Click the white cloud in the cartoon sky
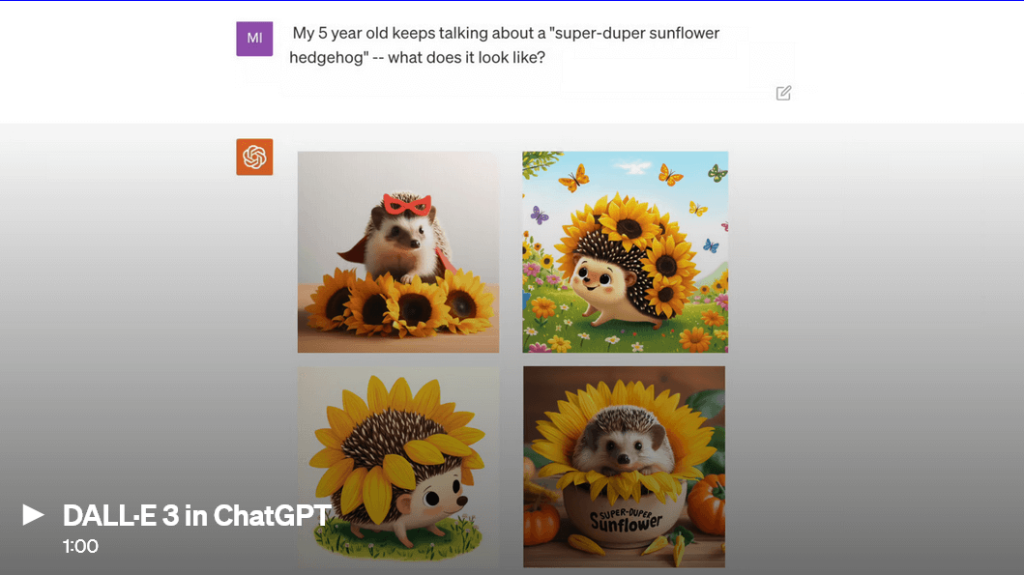1024x575 pixels. 632,168
